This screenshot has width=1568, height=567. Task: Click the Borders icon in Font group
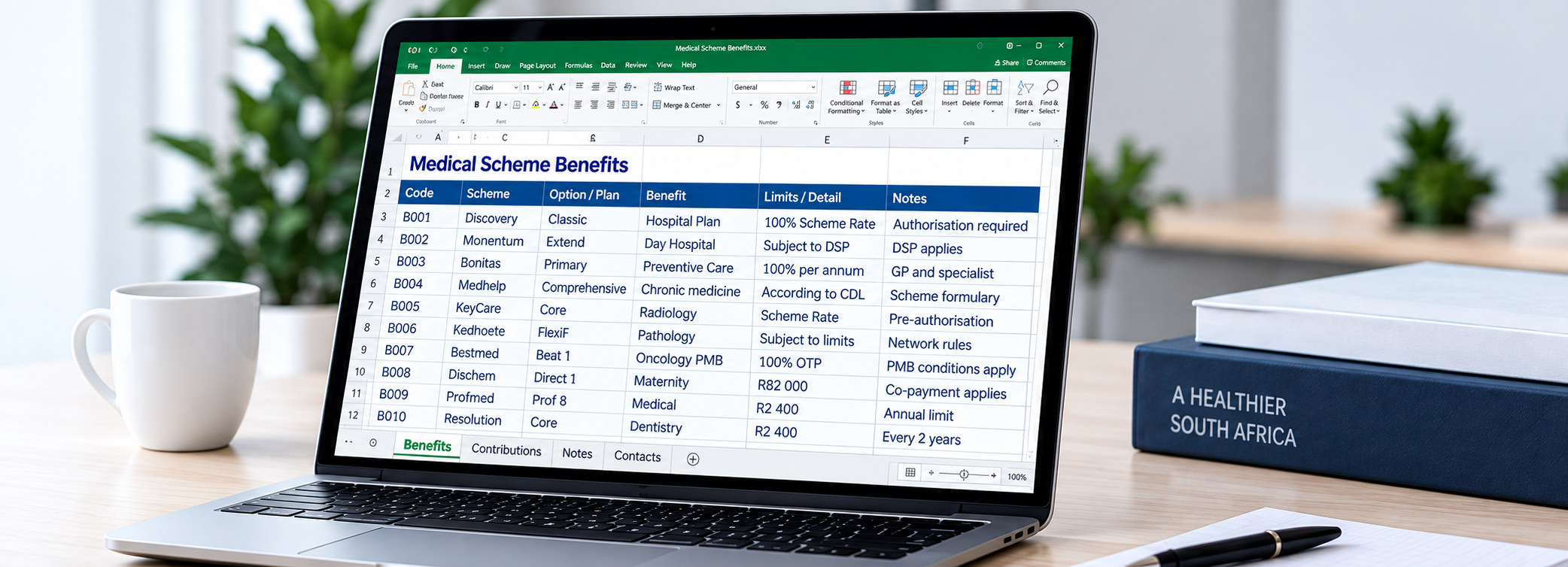coord(516,105)
